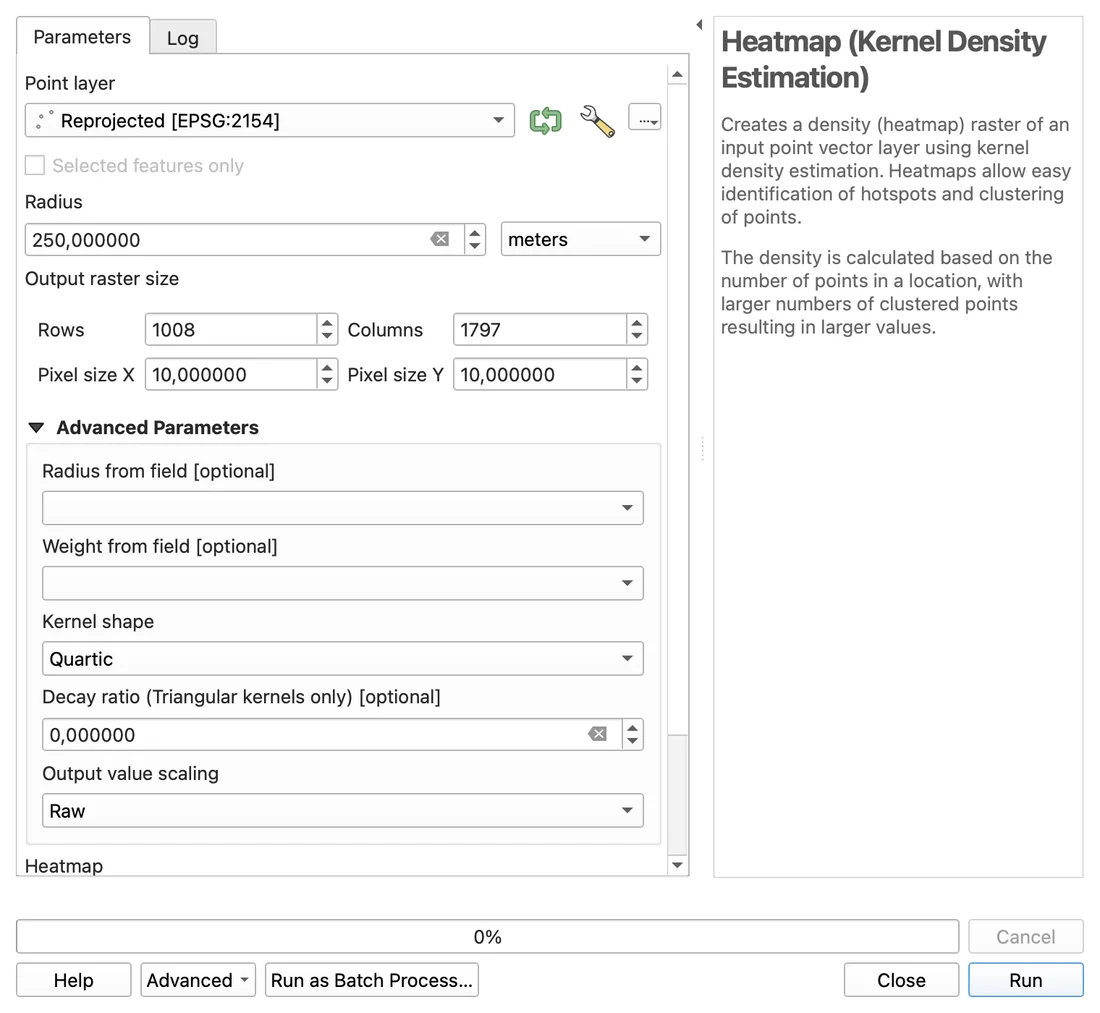Screen dimensions: 1100x1013
Task: Open Radius from field dropdown
Action: (342, 508)
